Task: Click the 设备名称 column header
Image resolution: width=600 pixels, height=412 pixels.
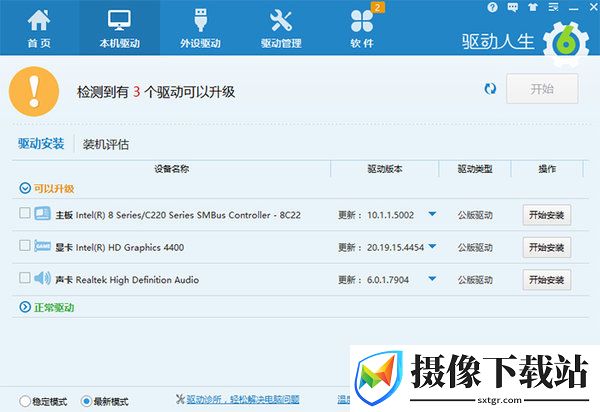Action: (x=171, y=169)
